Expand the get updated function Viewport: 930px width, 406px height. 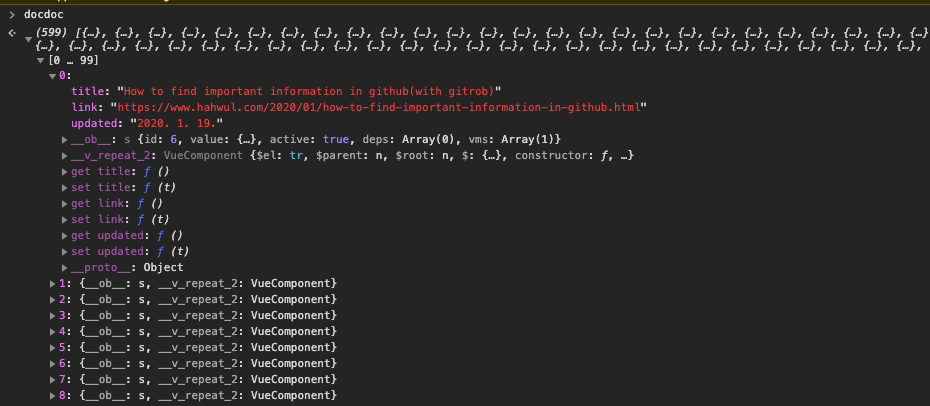point(65,236)
